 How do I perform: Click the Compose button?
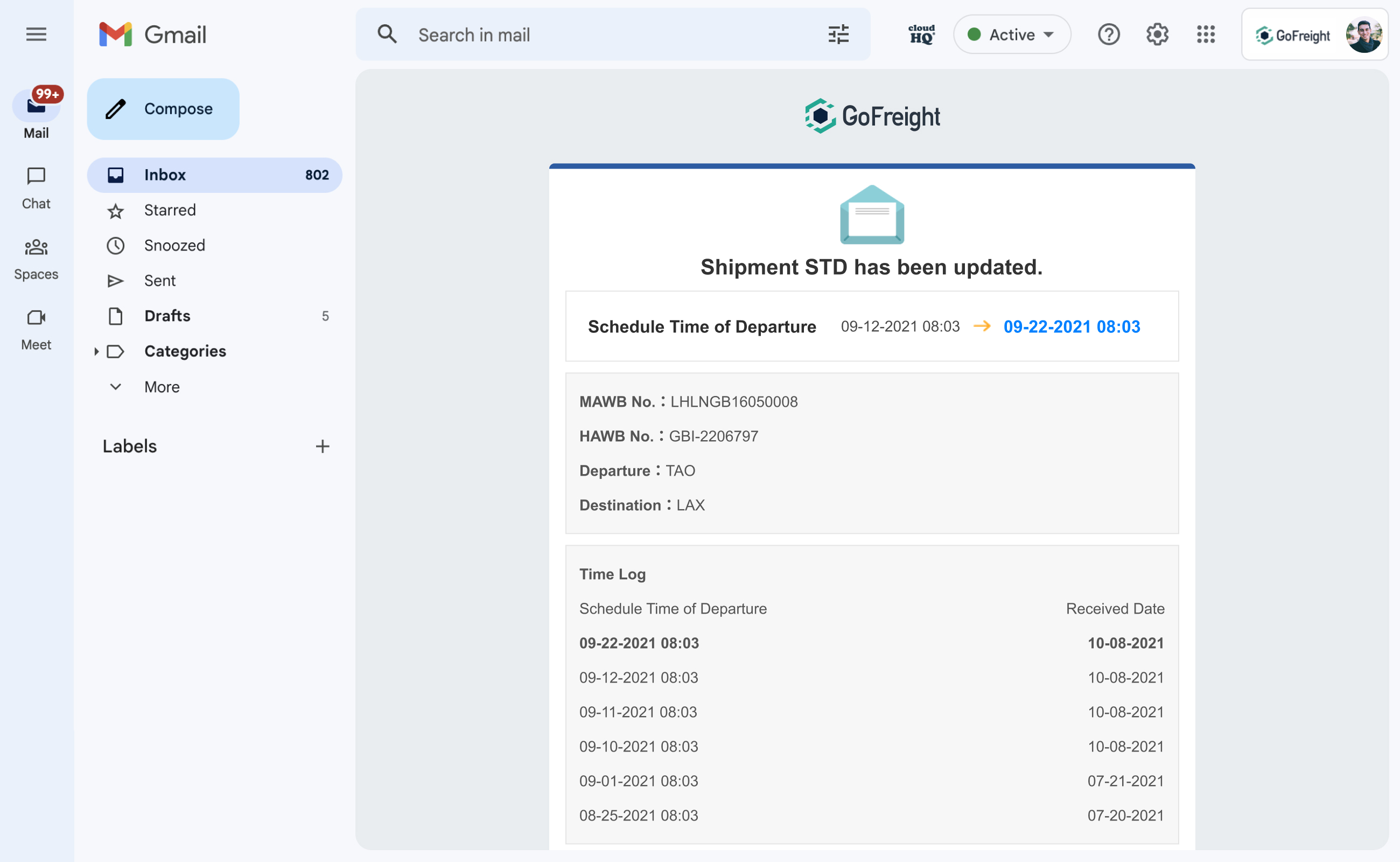coord(164,109)
